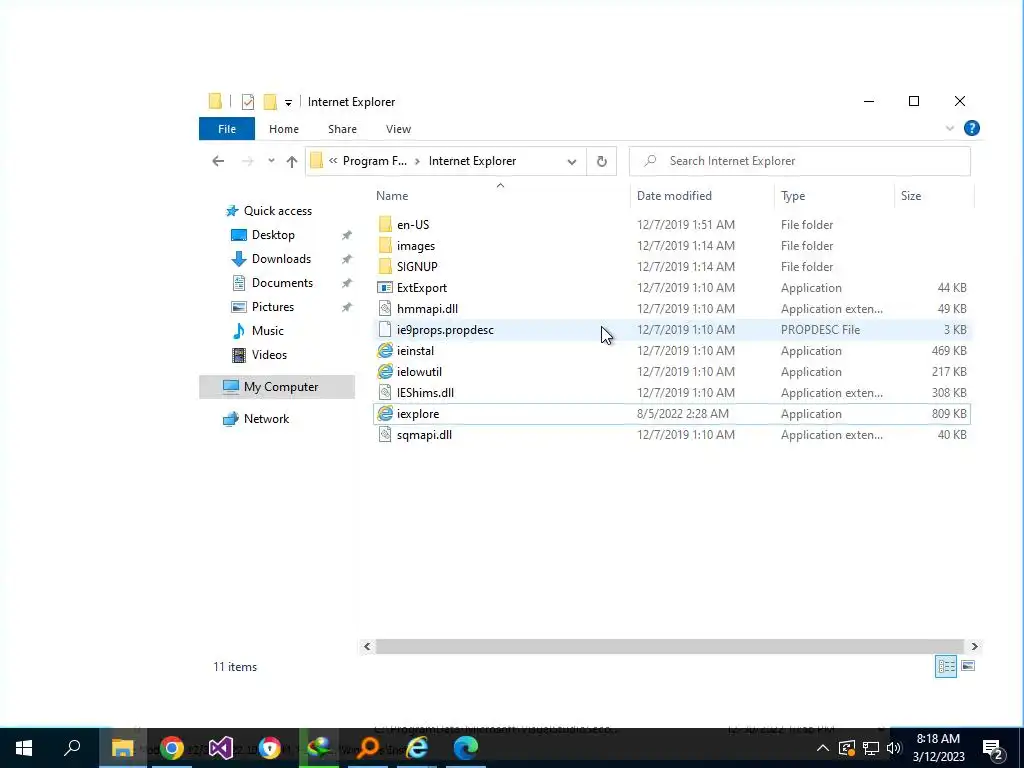Click the 809 KB size cell
1024x768 pixels.
pyautogui.click(x=949, y=414)
